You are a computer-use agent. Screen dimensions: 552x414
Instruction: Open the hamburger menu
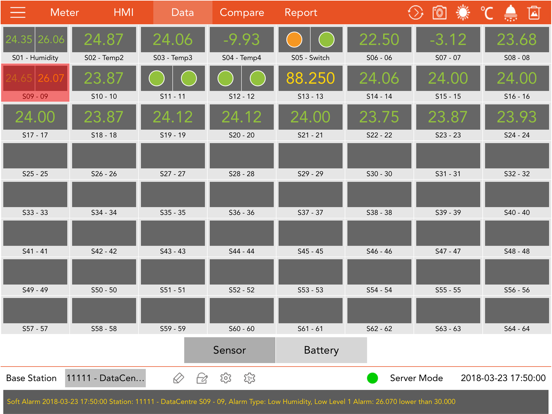point(18,12)
